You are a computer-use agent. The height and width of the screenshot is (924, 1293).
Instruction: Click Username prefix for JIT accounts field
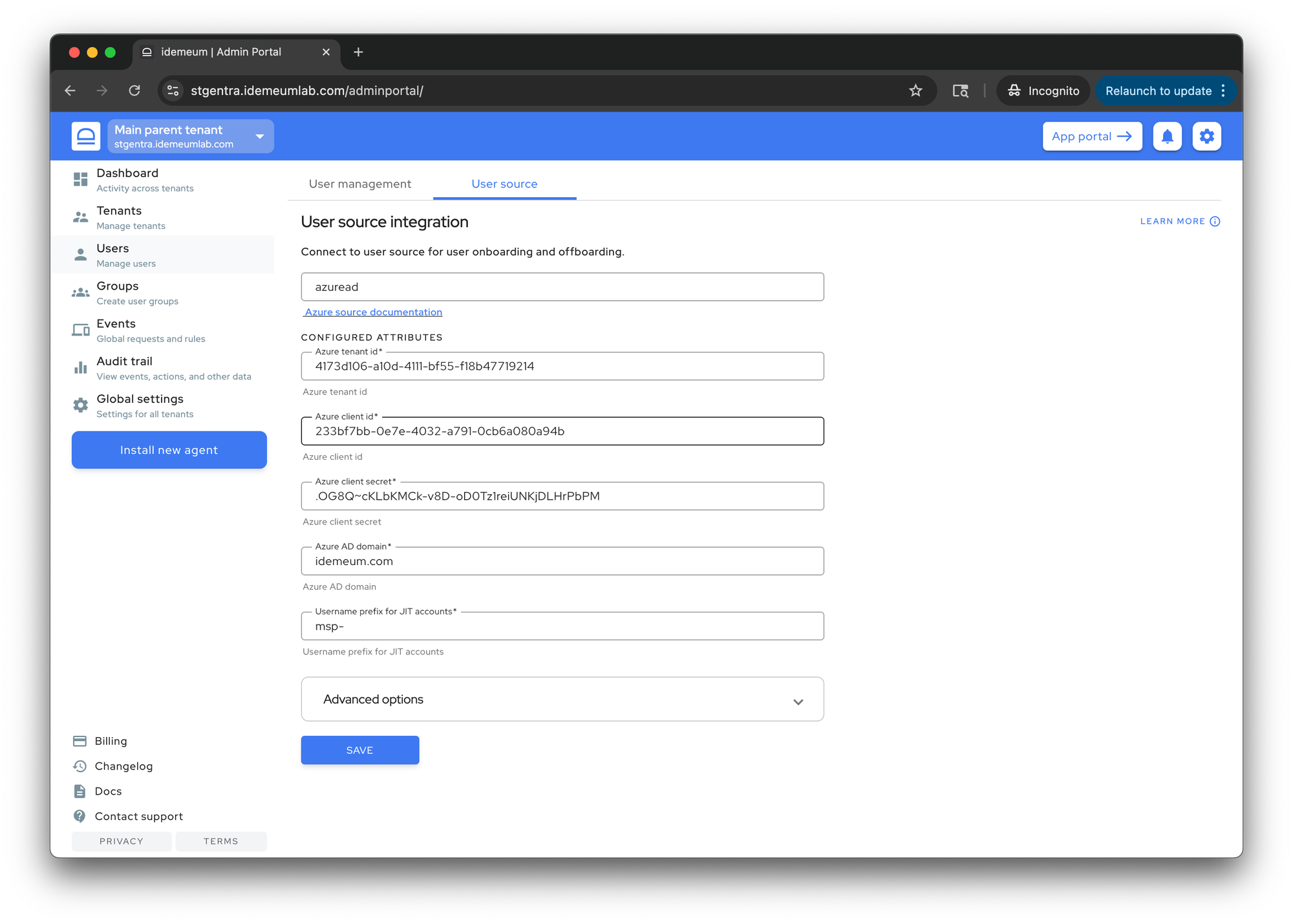562,627
